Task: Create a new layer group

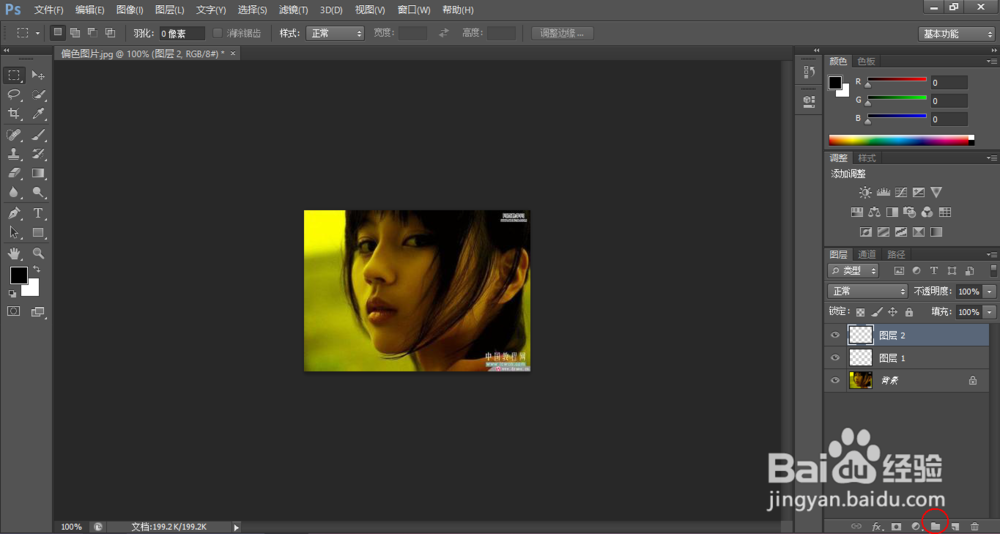Action: 936,526
